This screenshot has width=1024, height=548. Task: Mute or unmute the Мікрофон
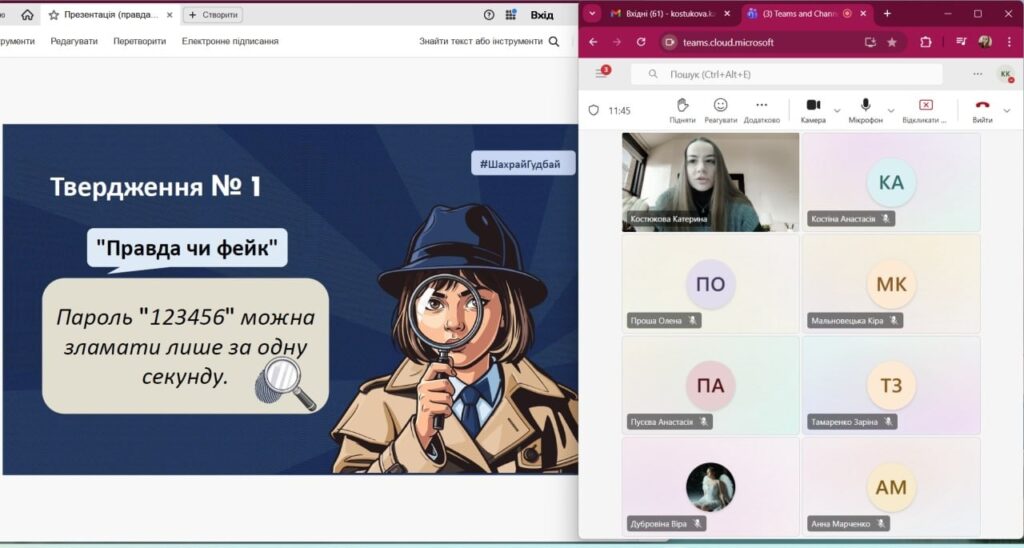pos(865,105)
